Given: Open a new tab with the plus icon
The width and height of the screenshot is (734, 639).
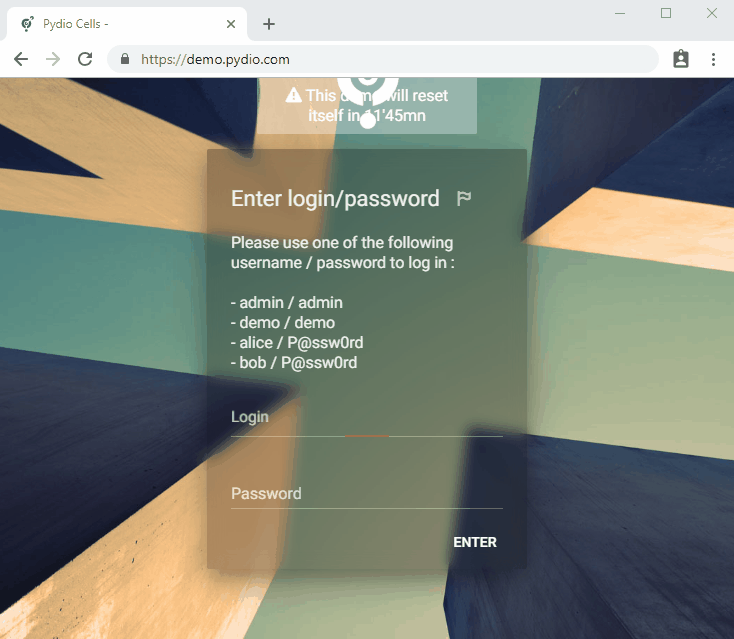Looking at the screenshot, I should pyautogui.click(x=269, y=24).
